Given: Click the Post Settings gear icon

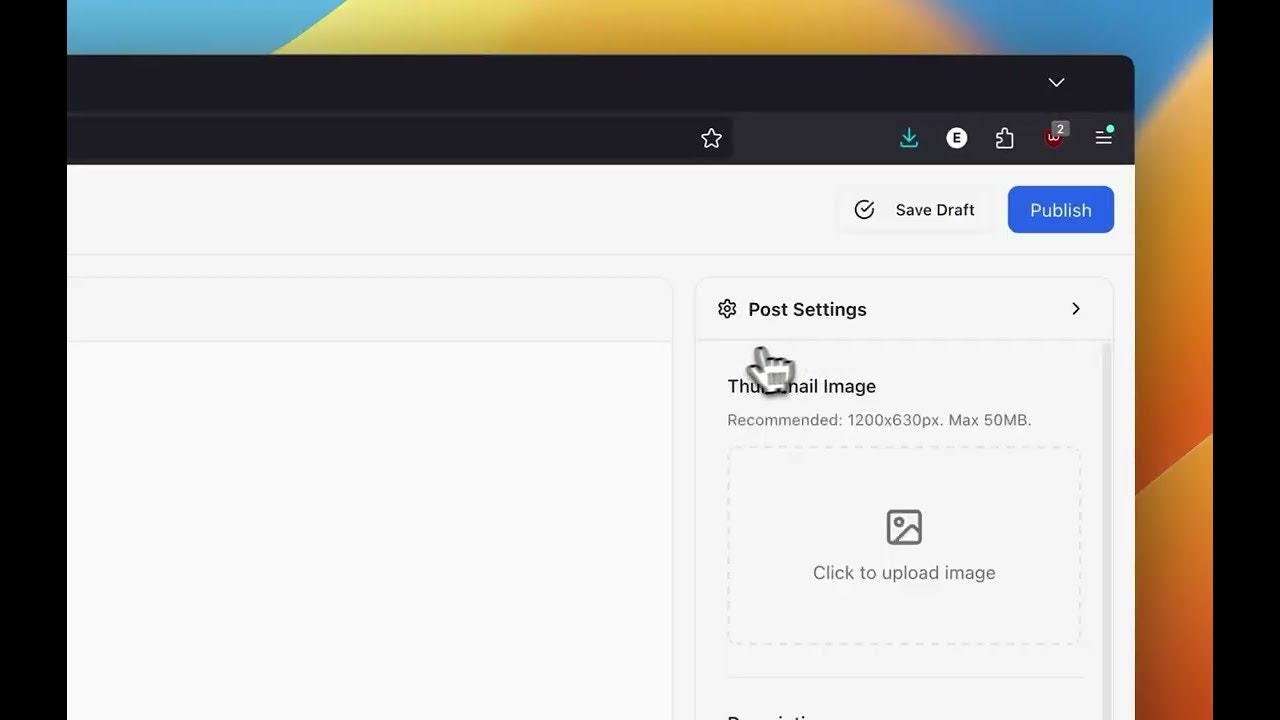Looking at the screenshot, I should (x=727, y=309).
